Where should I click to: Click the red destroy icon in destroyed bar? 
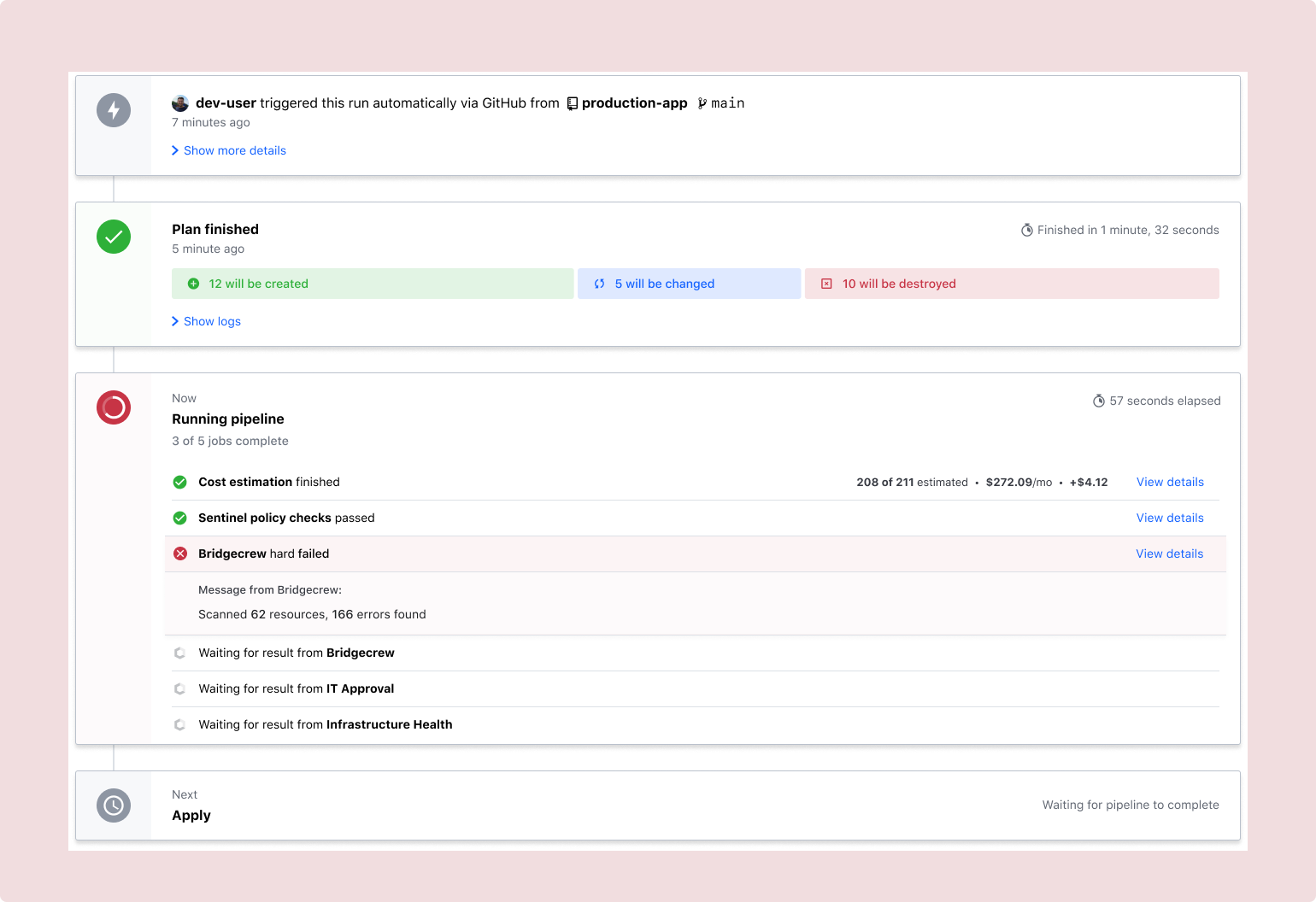pyautogui.click(x=826, y=284)
